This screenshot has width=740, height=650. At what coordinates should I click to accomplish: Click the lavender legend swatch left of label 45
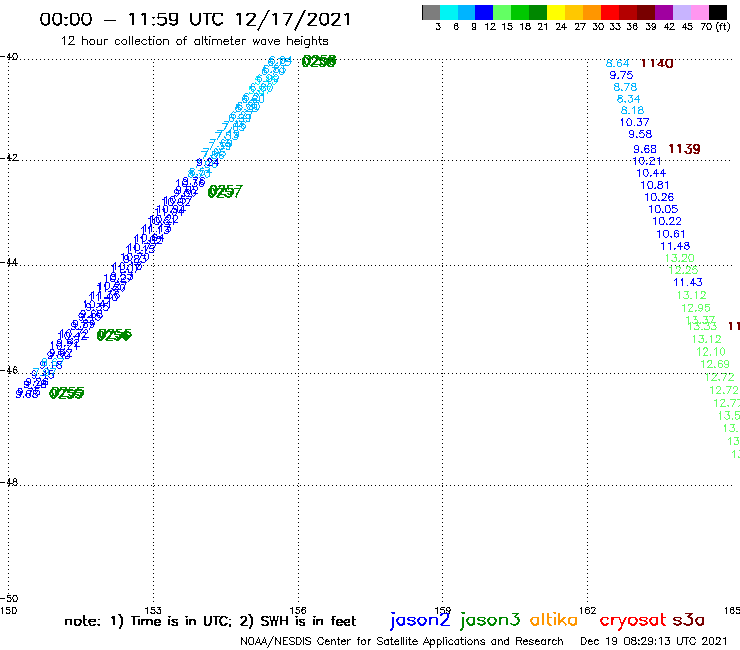pyautogui.click(x=681, y=12)
